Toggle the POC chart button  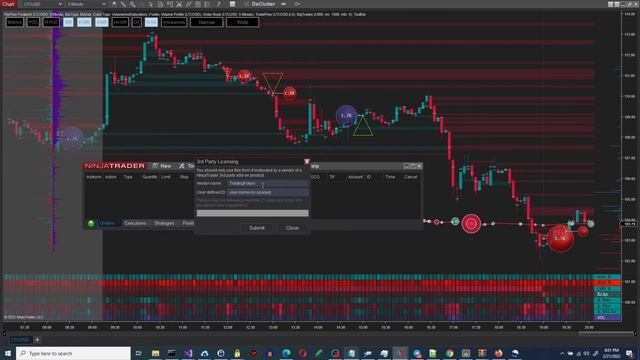[x=33, y=22]
